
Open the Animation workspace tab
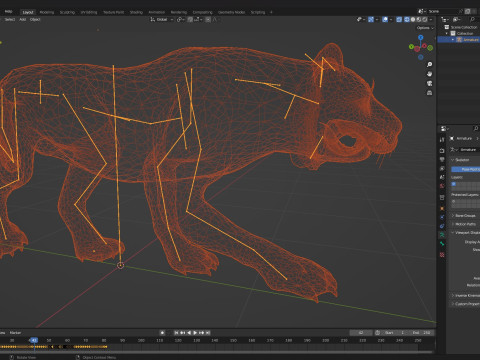pos(156,12)
